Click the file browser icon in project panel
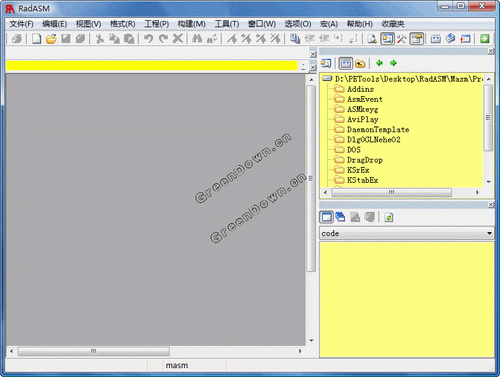 pos(326,63)
